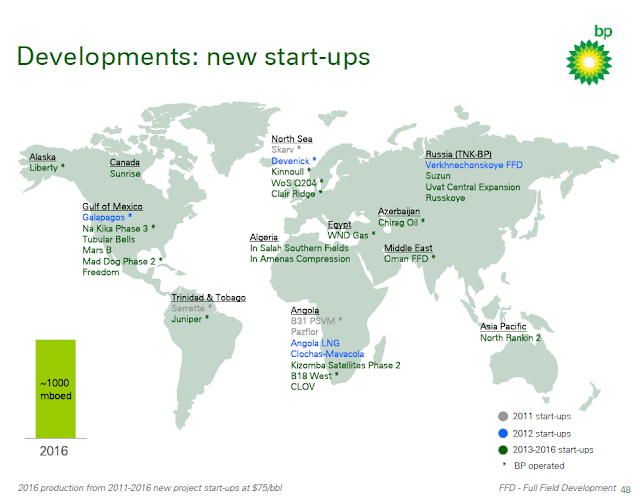Click blue 'Verkhnechonskoye FFD' label
The height and width of the screenshot is (499, 640).
click(x=474, y=165)
